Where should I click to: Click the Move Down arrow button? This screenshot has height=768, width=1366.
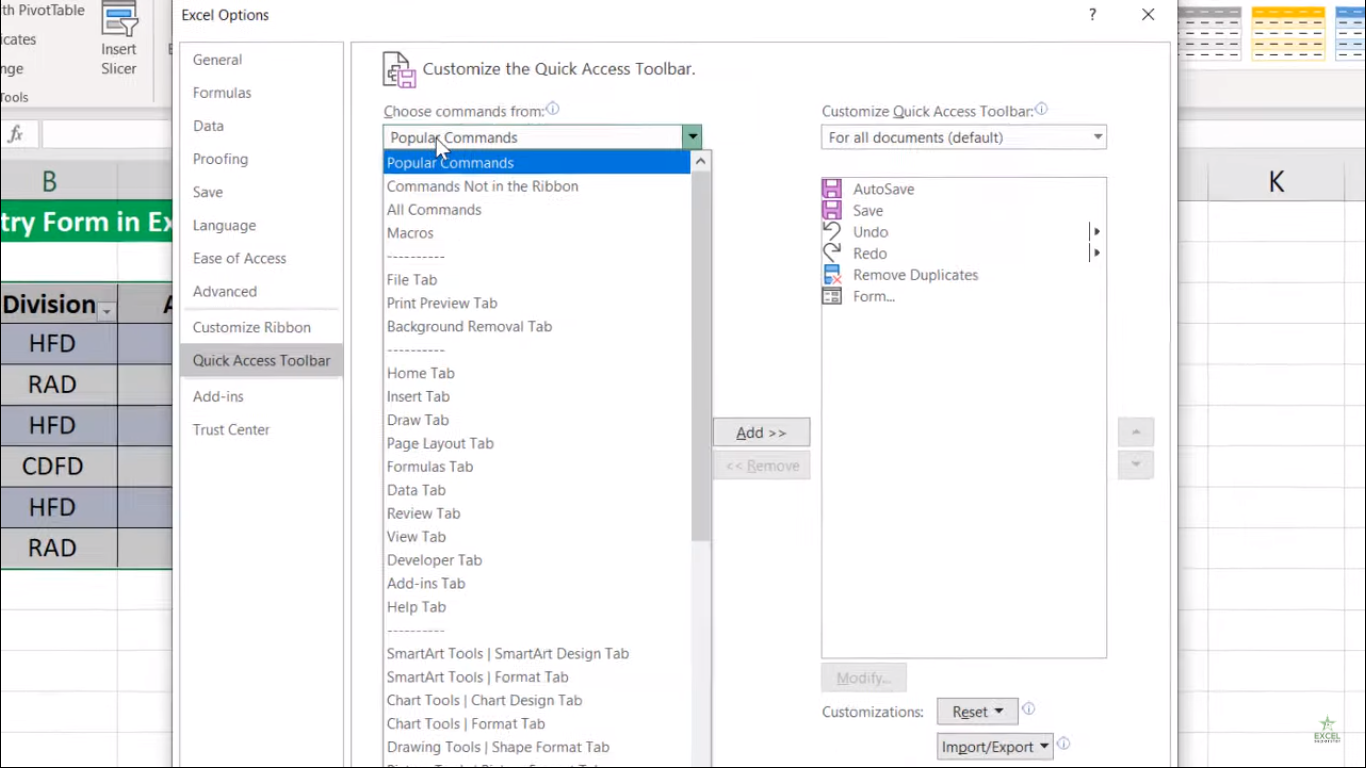[x=1136, y=465]
